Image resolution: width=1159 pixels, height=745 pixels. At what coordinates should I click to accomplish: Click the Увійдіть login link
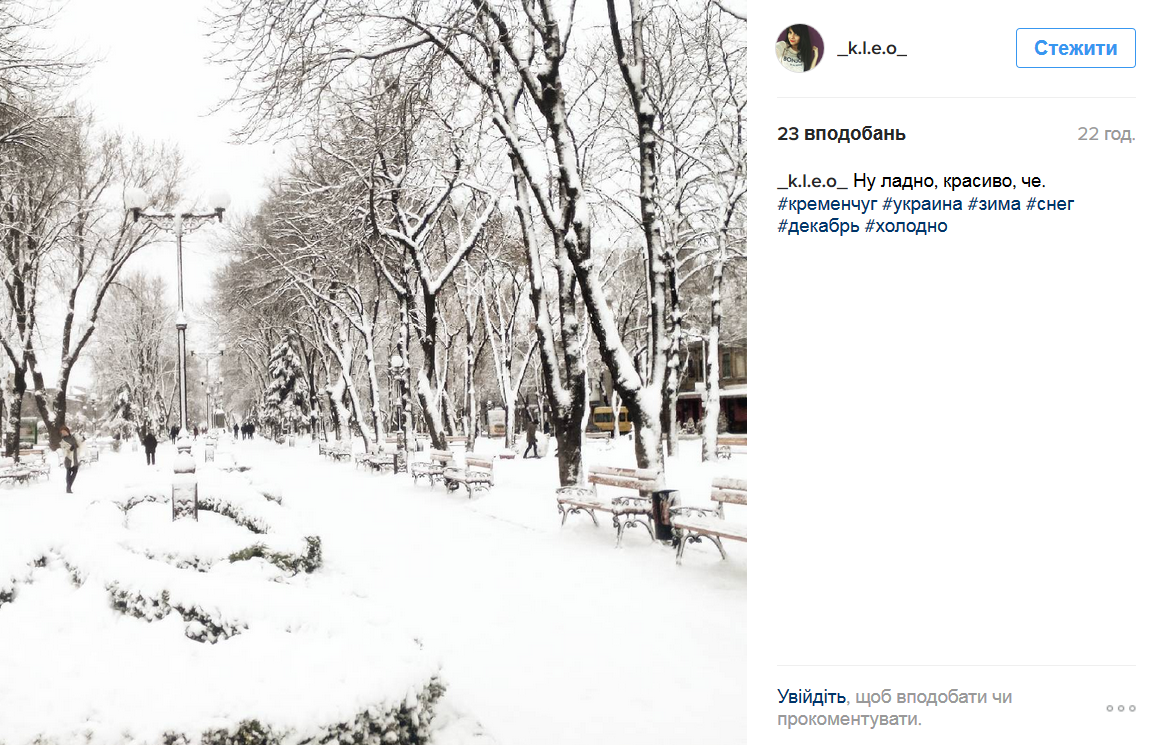pos(811,696)
